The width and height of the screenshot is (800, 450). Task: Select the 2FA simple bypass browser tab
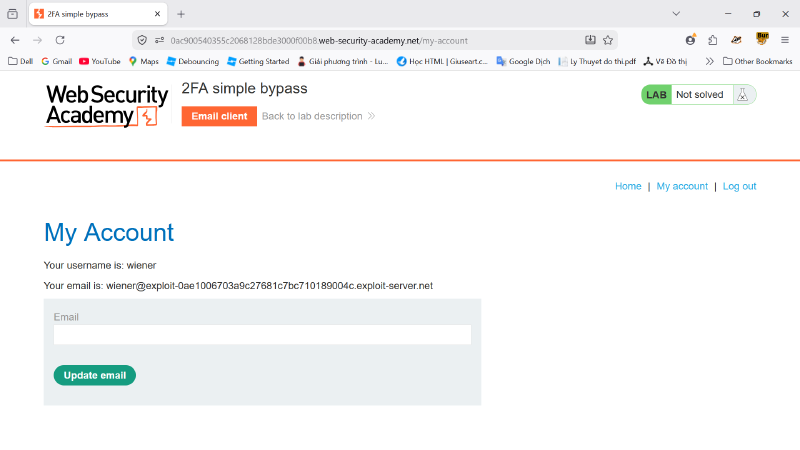pyautogui.click(x=98, y=14)
